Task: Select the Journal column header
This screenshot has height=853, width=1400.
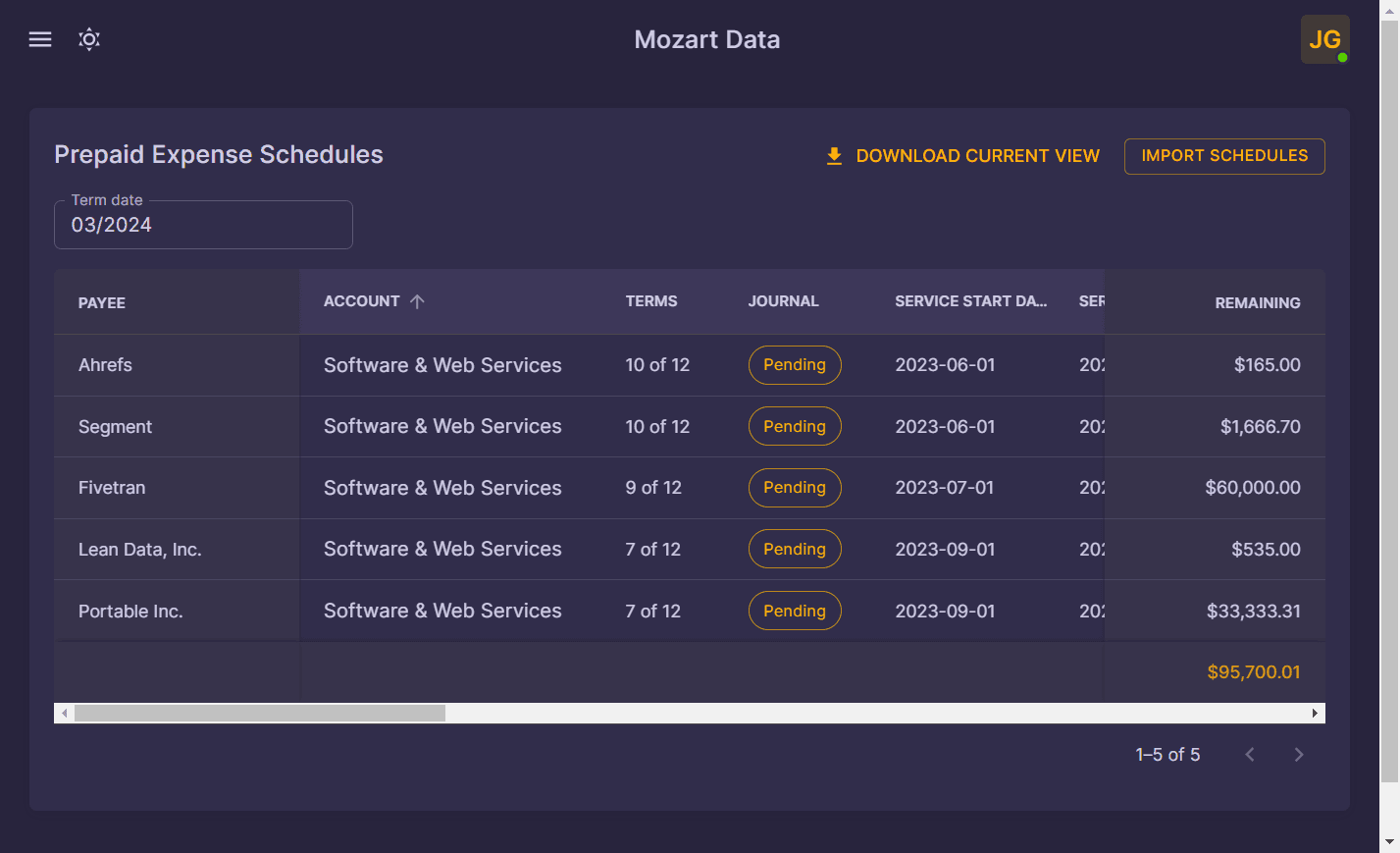Action: (x=783, y=301)
